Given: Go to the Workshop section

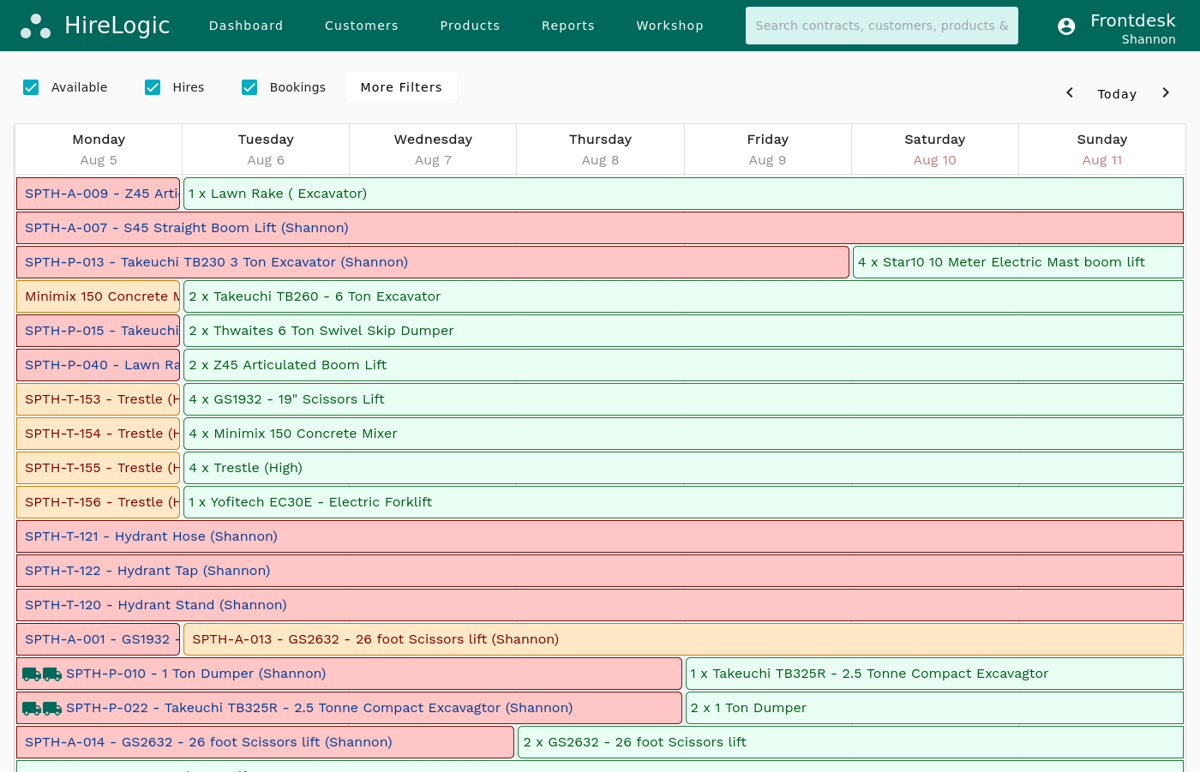Looking at the screenshot, I should click(x=670, y=25).
